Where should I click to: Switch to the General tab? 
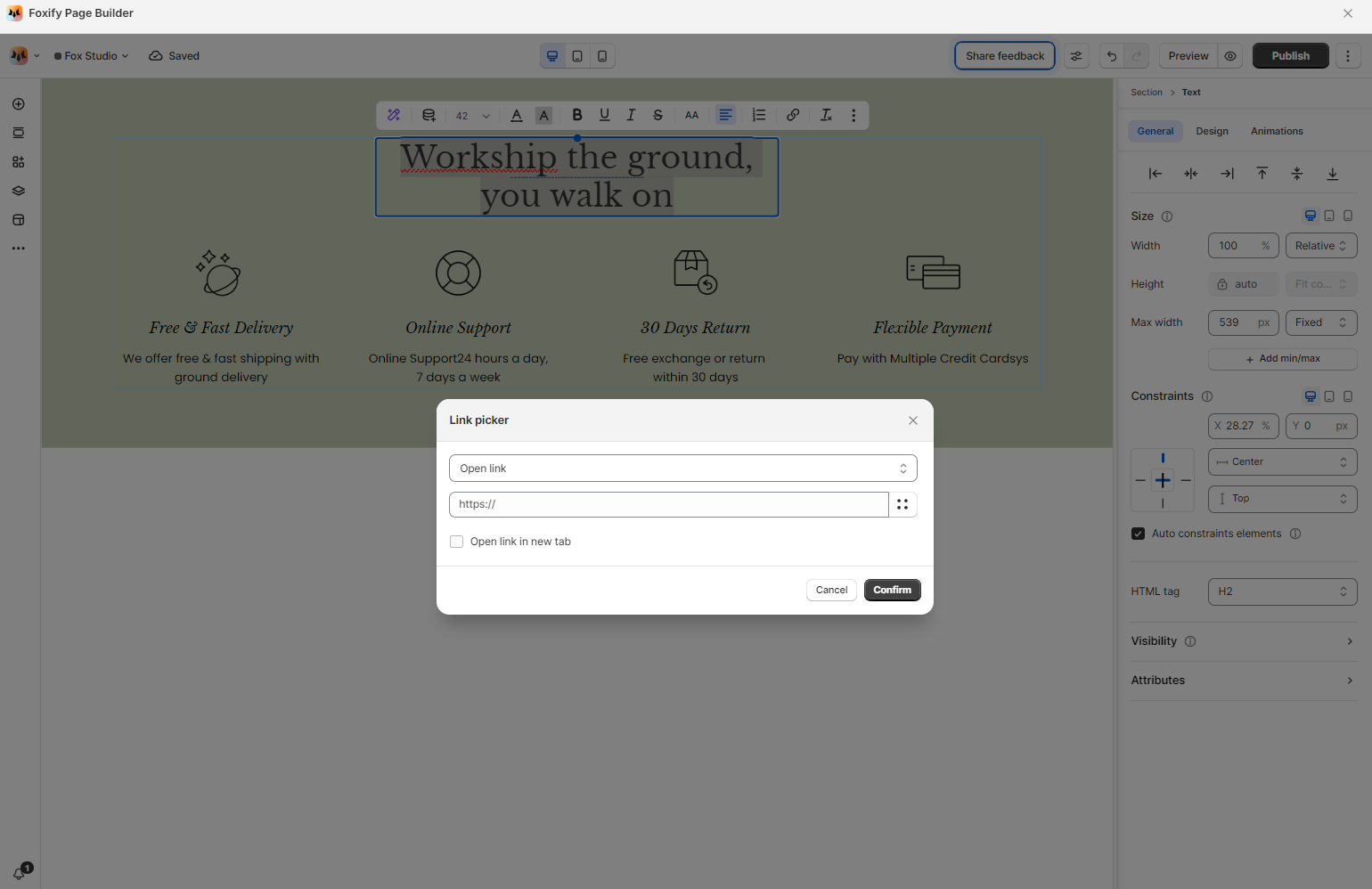(x=1155, y=131)
